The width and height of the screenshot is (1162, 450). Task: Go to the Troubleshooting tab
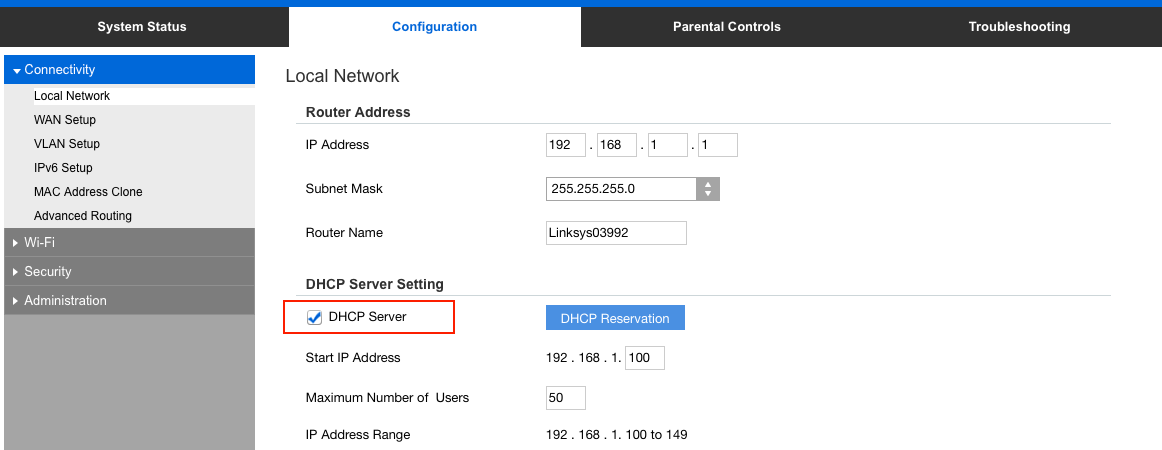tap(1019, 27)
